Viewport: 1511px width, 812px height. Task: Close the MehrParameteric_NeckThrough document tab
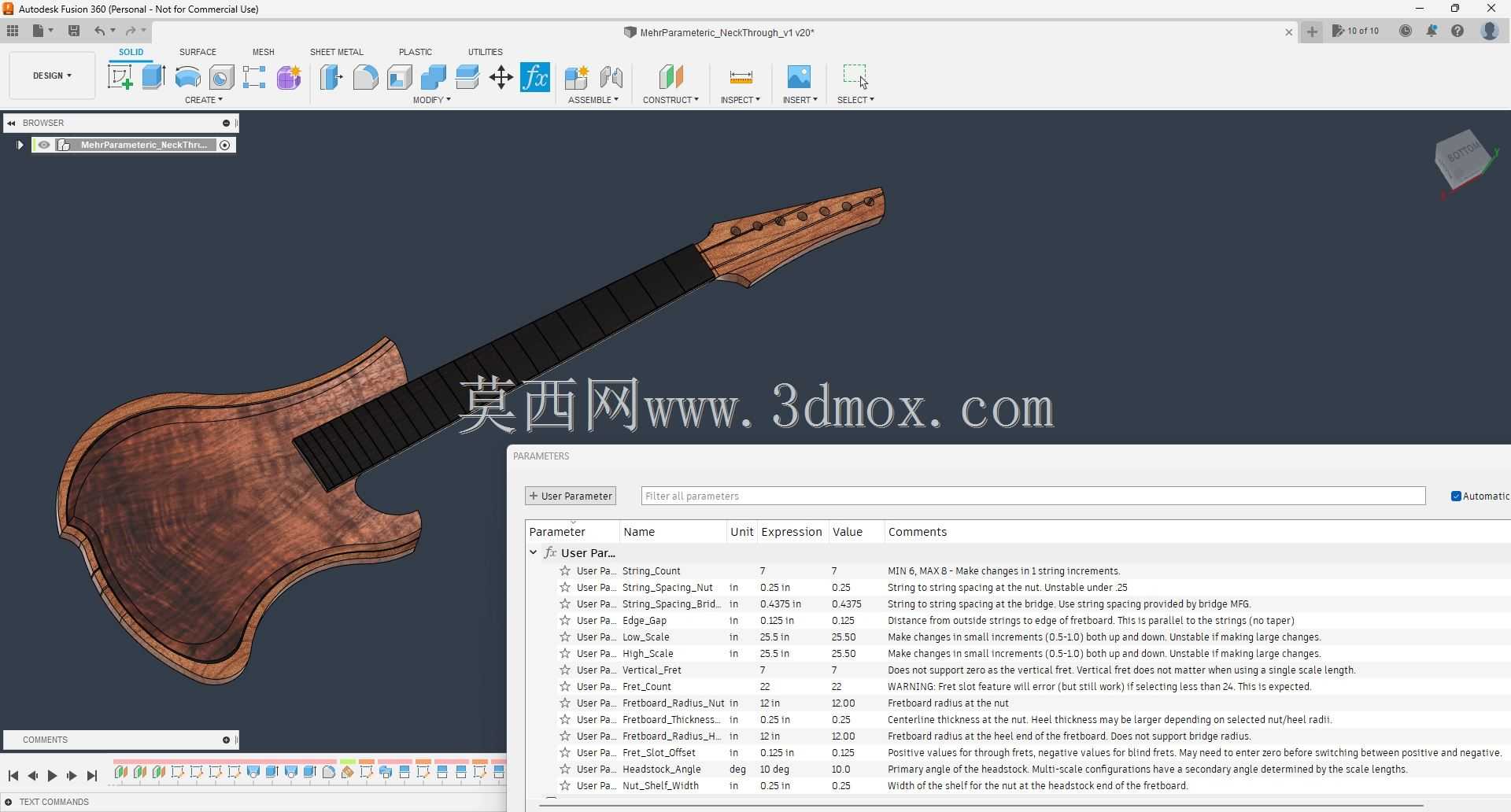(1288, 32)
